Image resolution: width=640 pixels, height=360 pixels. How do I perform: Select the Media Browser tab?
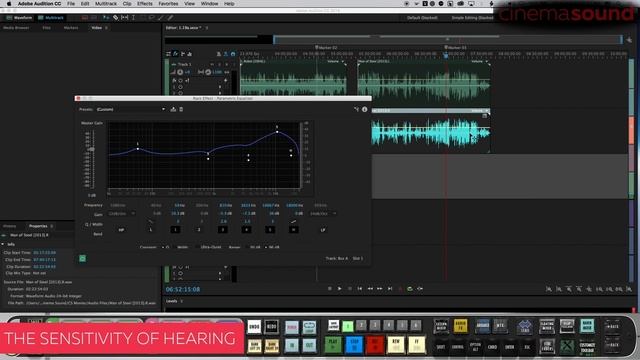click(16, 28)
